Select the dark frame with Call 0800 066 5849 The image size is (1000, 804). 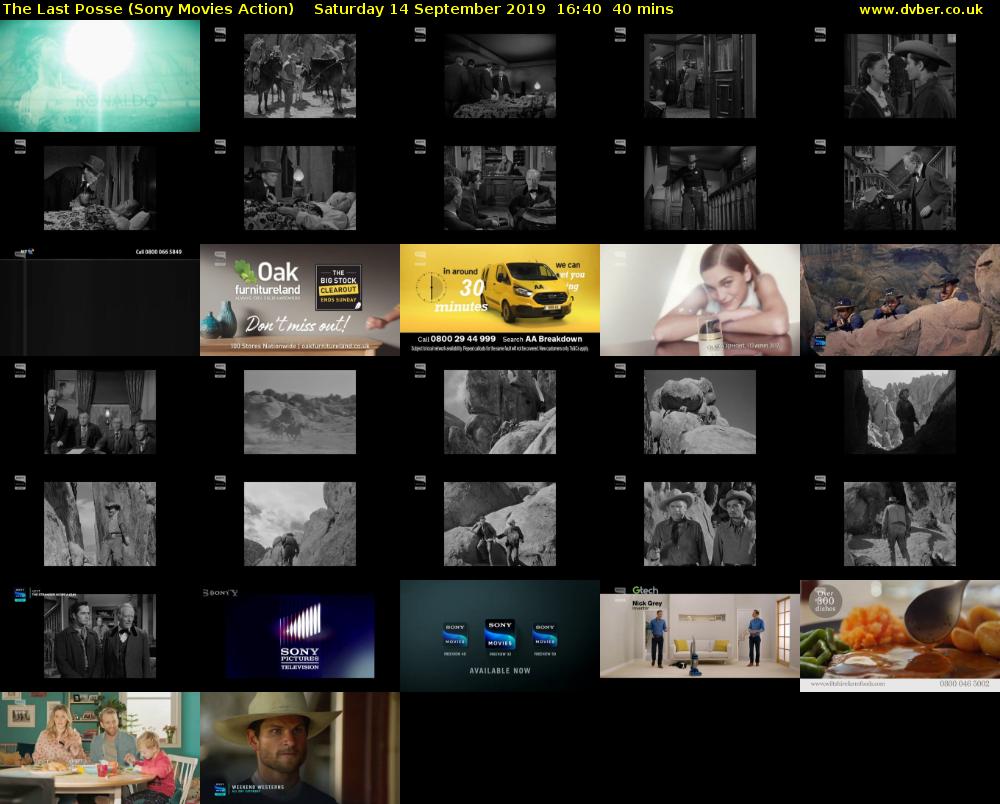[99, 300]
